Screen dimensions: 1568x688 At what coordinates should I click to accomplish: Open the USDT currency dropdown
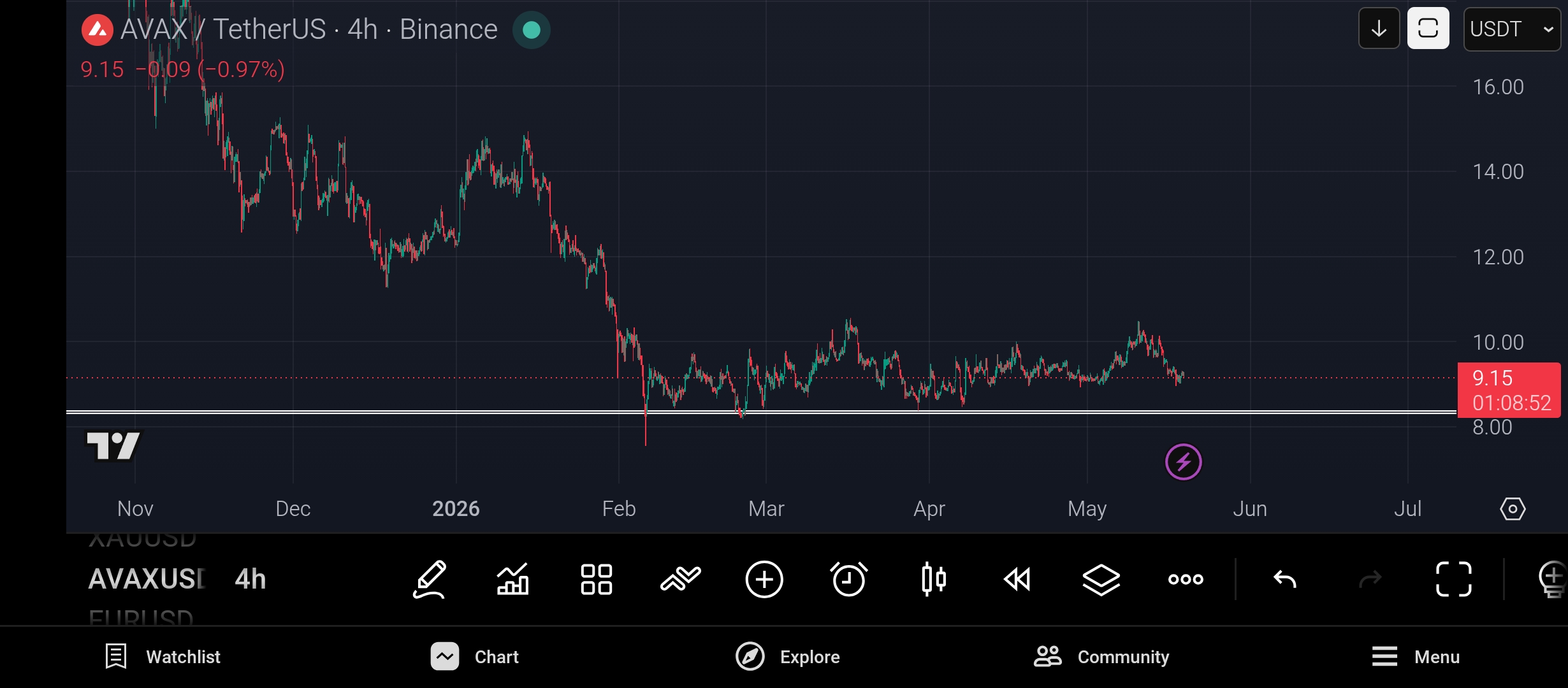[x=1512, y=29]
